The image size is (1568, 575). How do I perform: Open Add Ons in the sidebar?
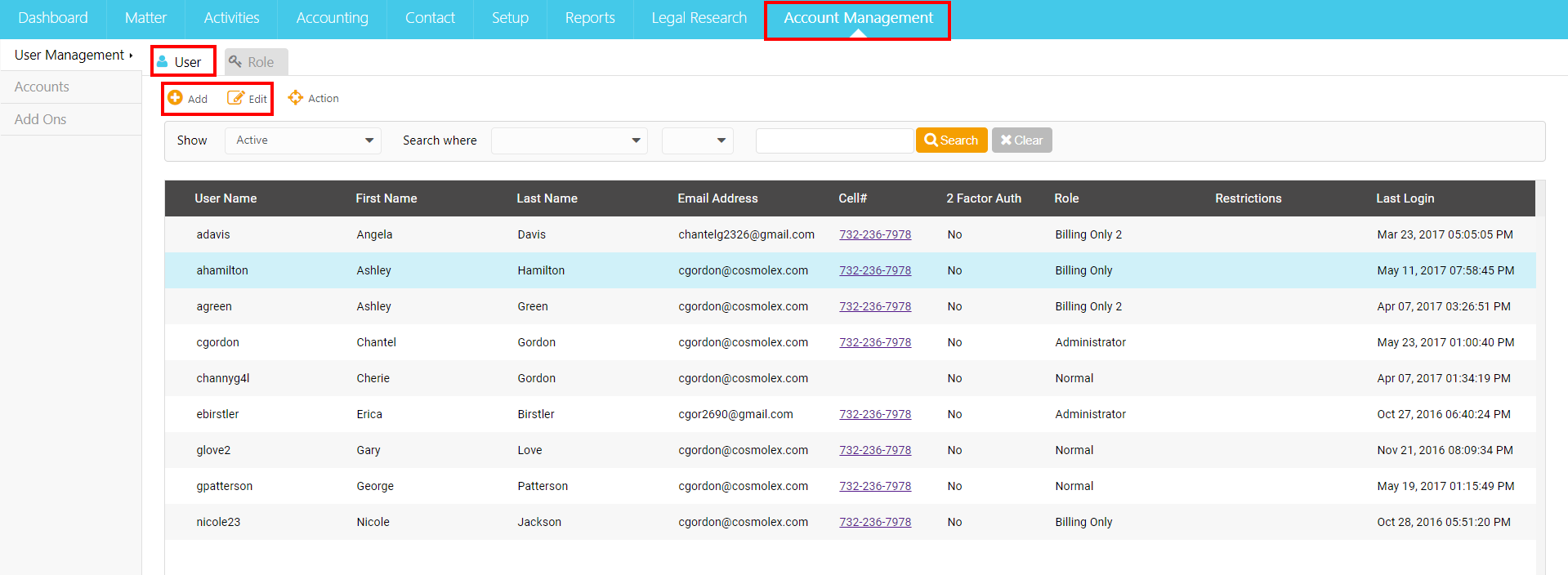[x=71, y=119]
